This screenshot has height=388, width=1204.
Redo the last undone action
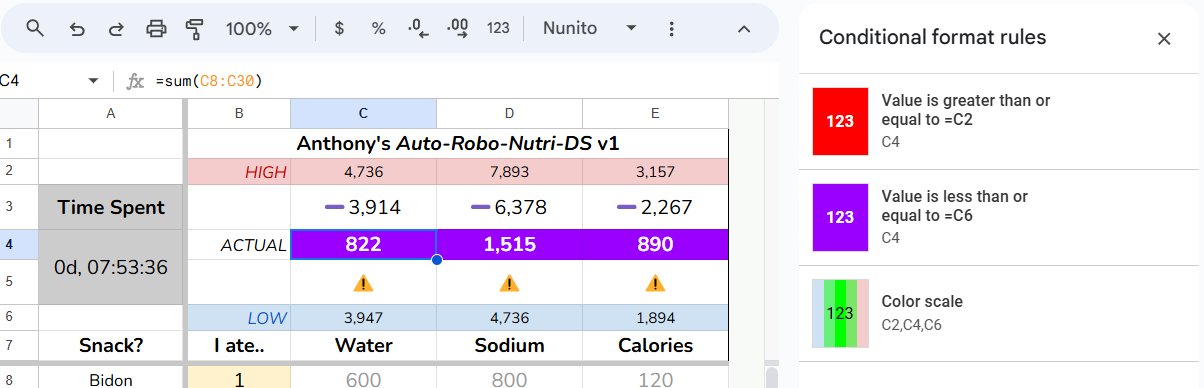[116, 28]
